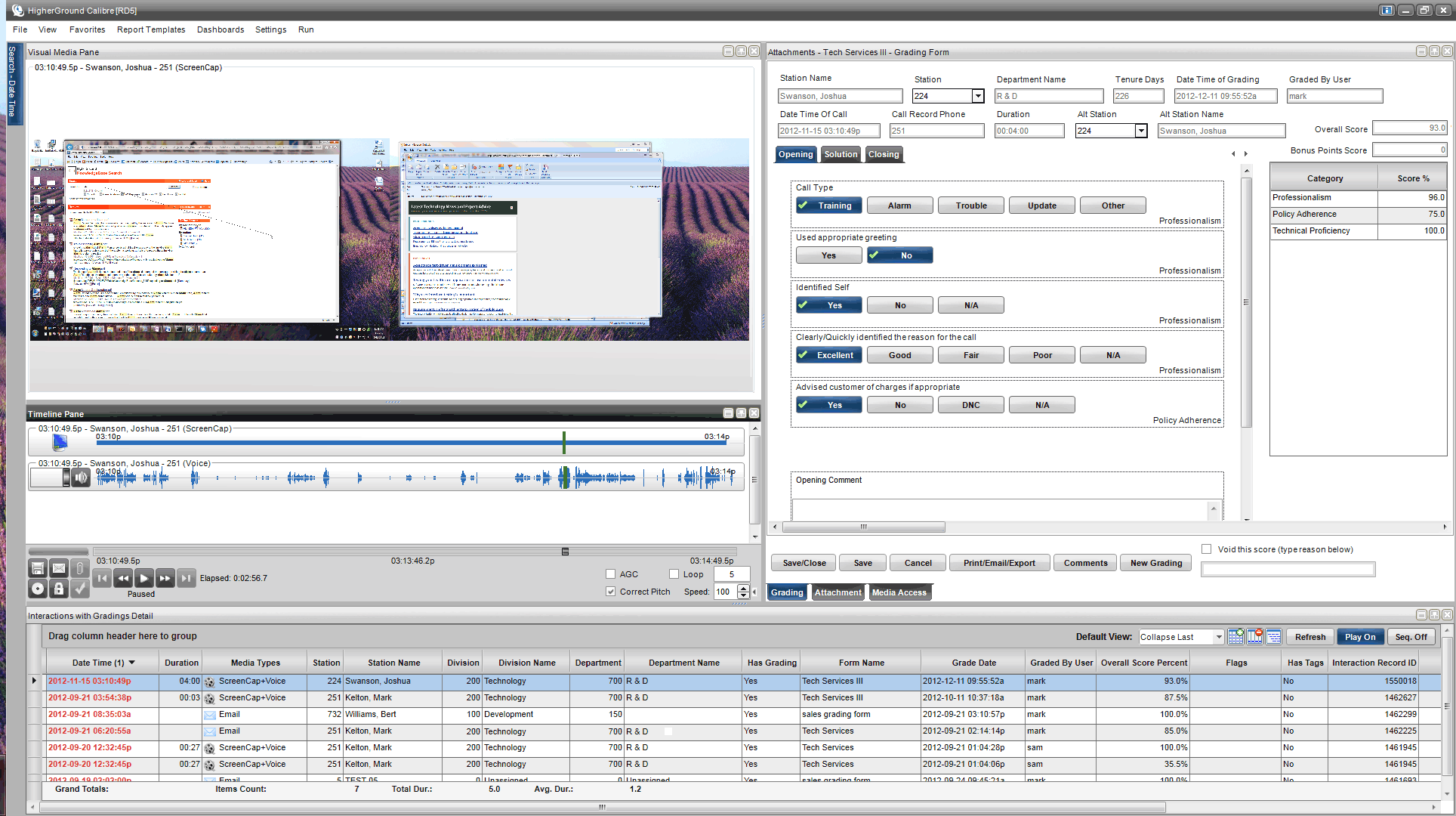Screen dimensions: 1456x816
Task: Click the disc record icon in playback panel
Action: click(38, 589)
